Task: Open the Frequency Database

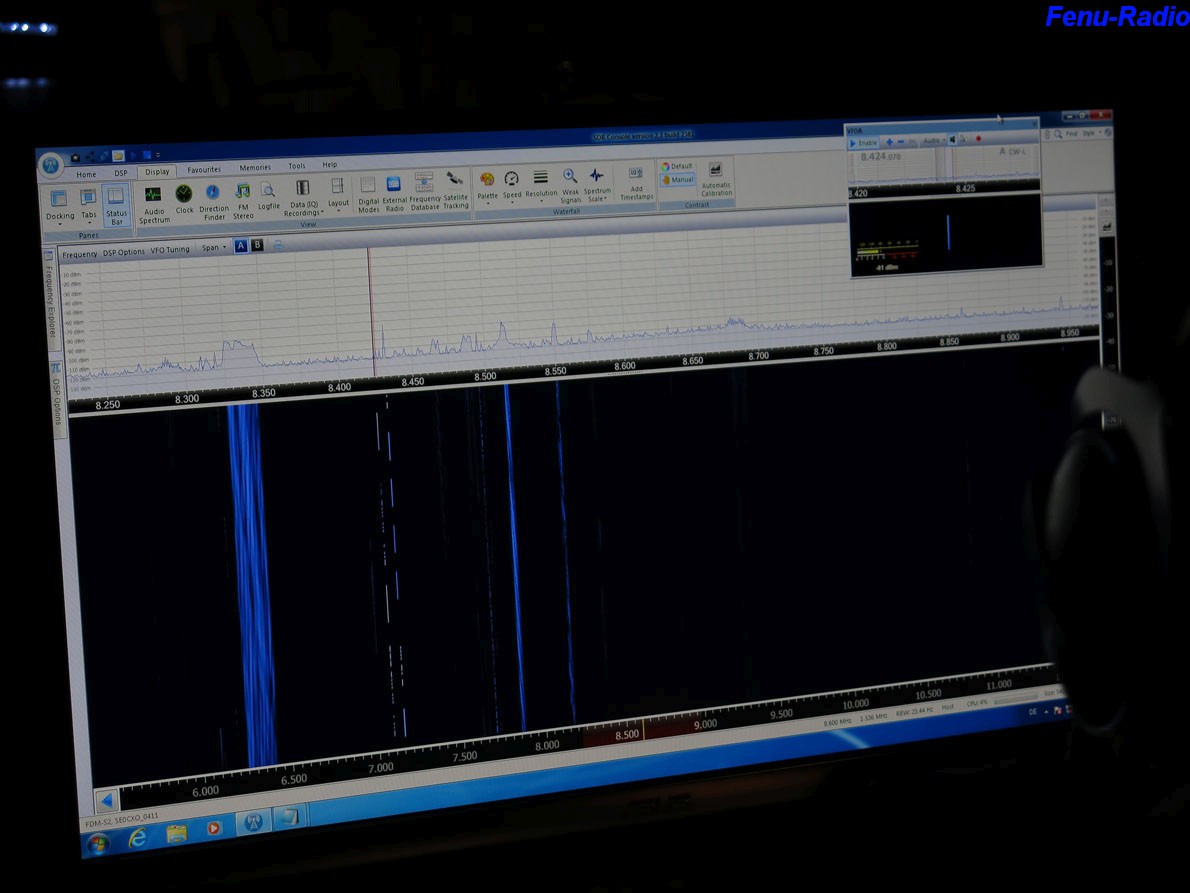Action: [x=424, y=192]
